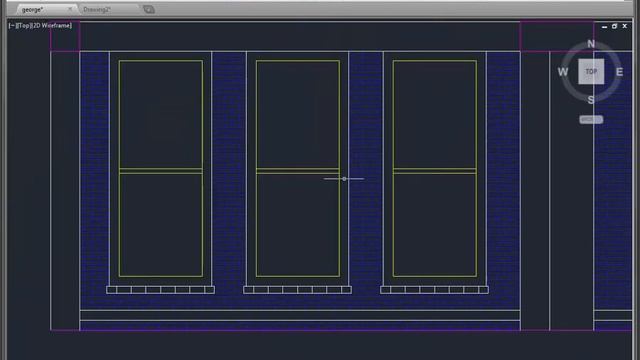Close the drawing viewport window
The image size is (640, 360).
click(x=624, y=26)
